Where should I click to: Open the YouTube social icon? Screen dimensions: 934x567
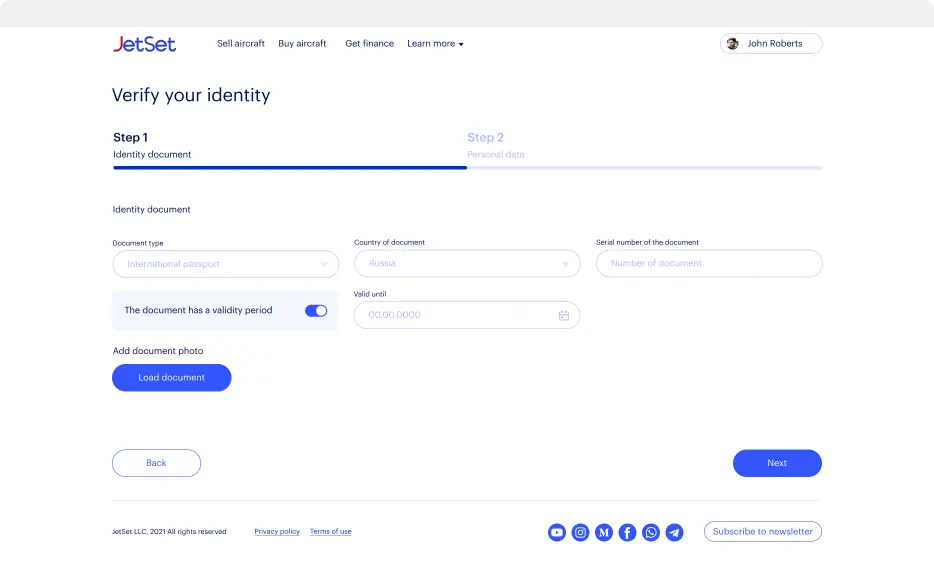[x=557, y=532]
